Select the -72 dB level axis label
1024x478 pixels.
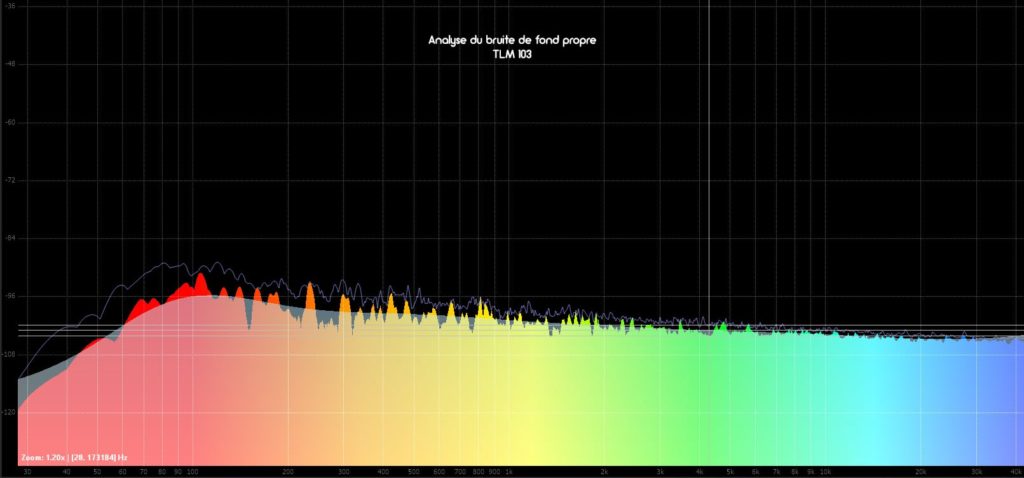[10, 181]
